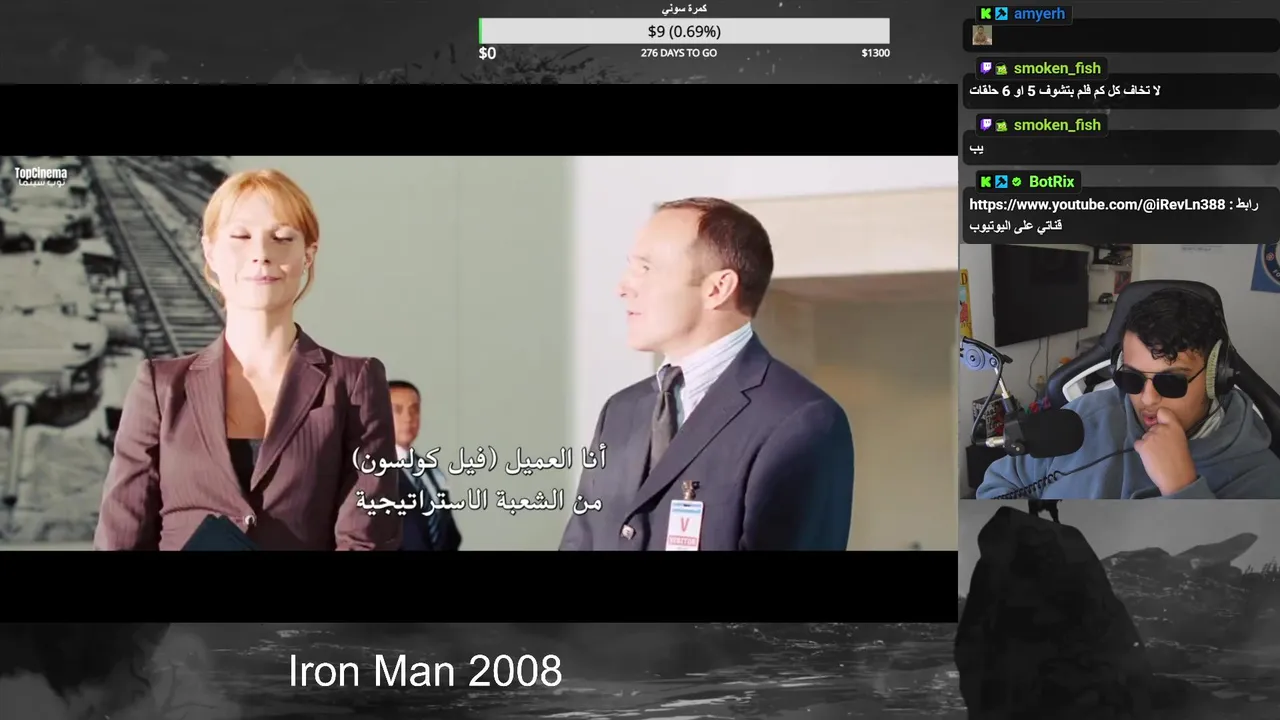Click the '276 DAYS TO GO' label
The image size is (1280, 720).
point(679,53)
